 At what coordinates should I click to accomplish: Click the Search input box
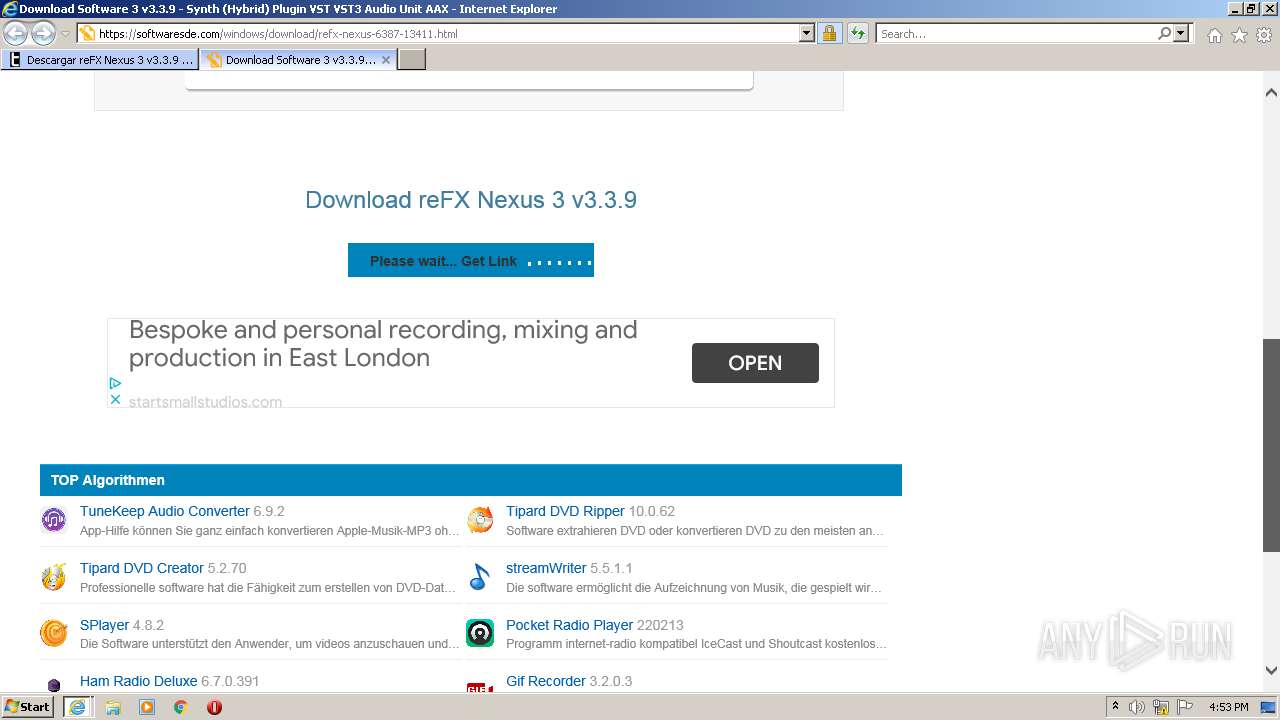(x=1016, y=33)
